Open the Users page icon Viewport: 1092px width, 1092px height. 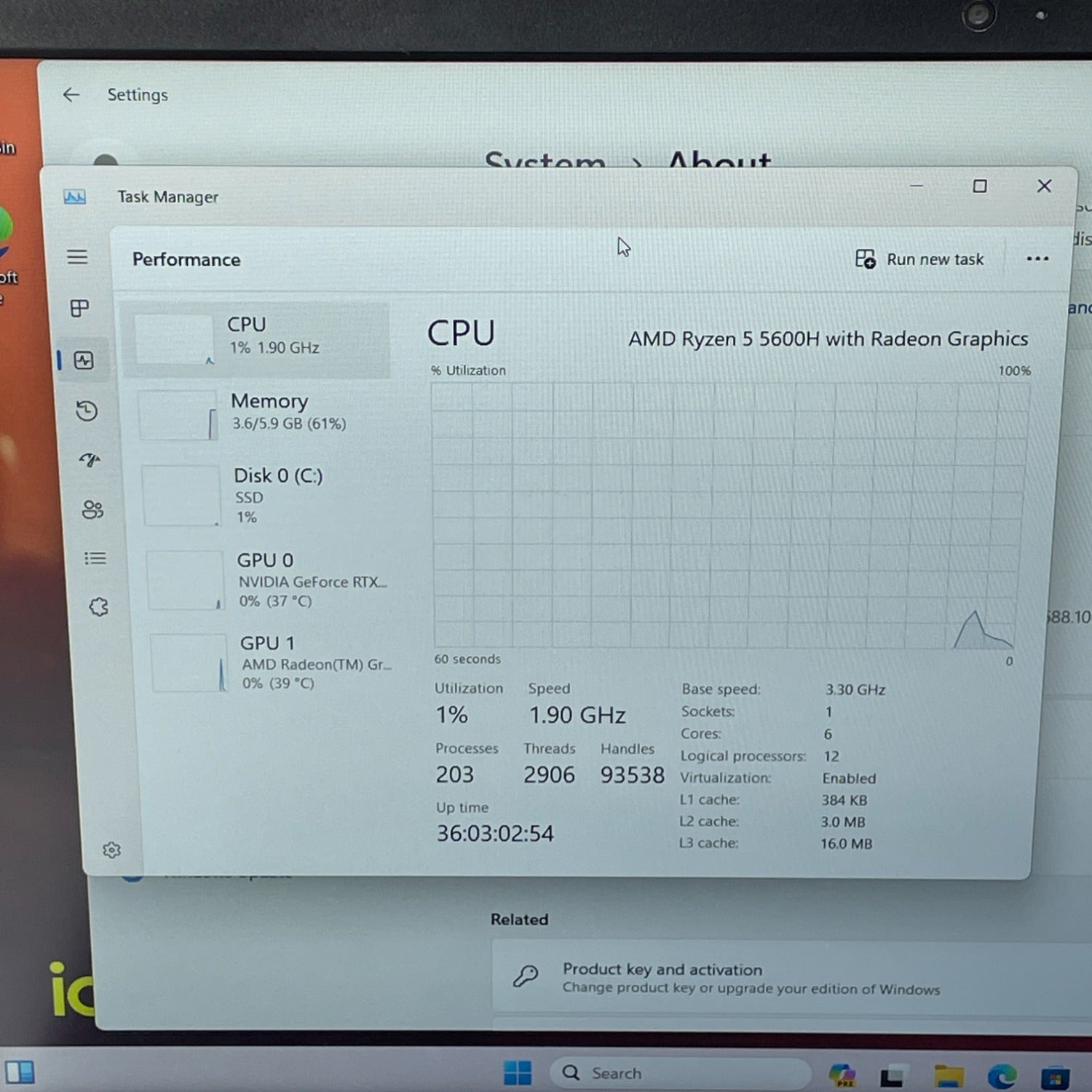coord(92,510)
